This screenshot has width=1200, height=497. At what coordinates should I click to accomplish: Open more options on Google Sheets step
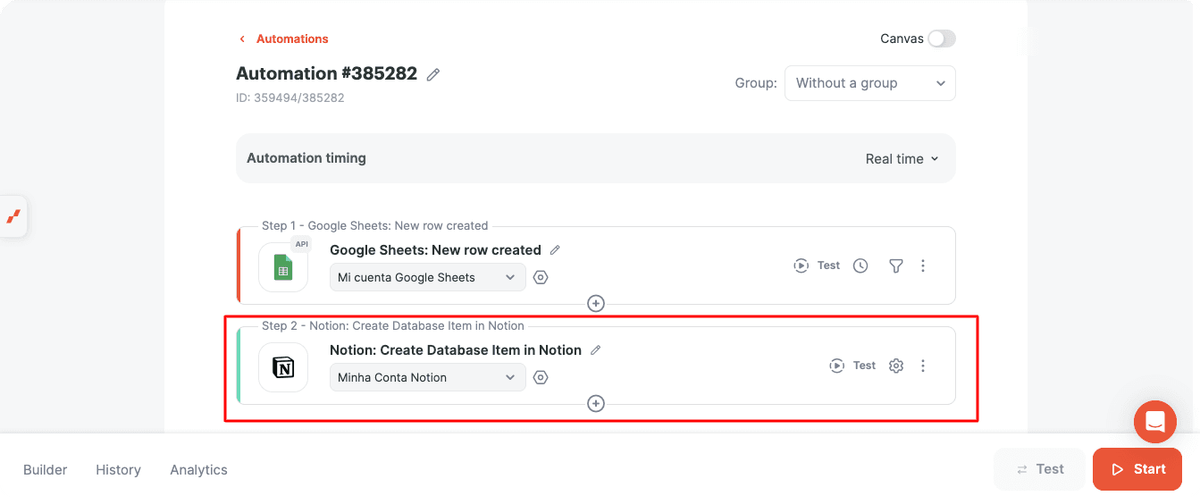point(923,266)
